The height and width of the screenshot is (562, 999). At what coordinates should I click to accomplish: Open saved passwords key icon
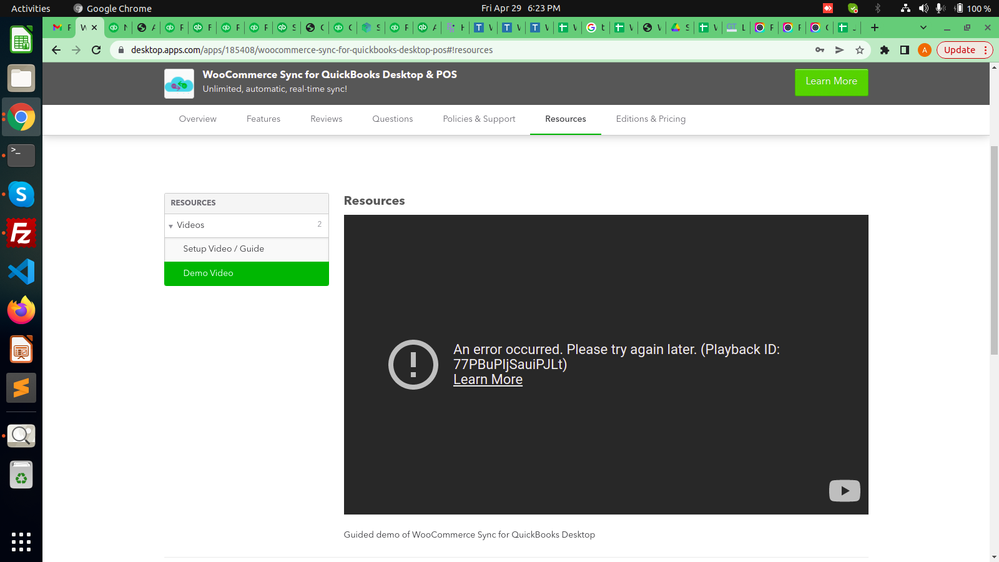pyautogui.click(x=819, y=50)
